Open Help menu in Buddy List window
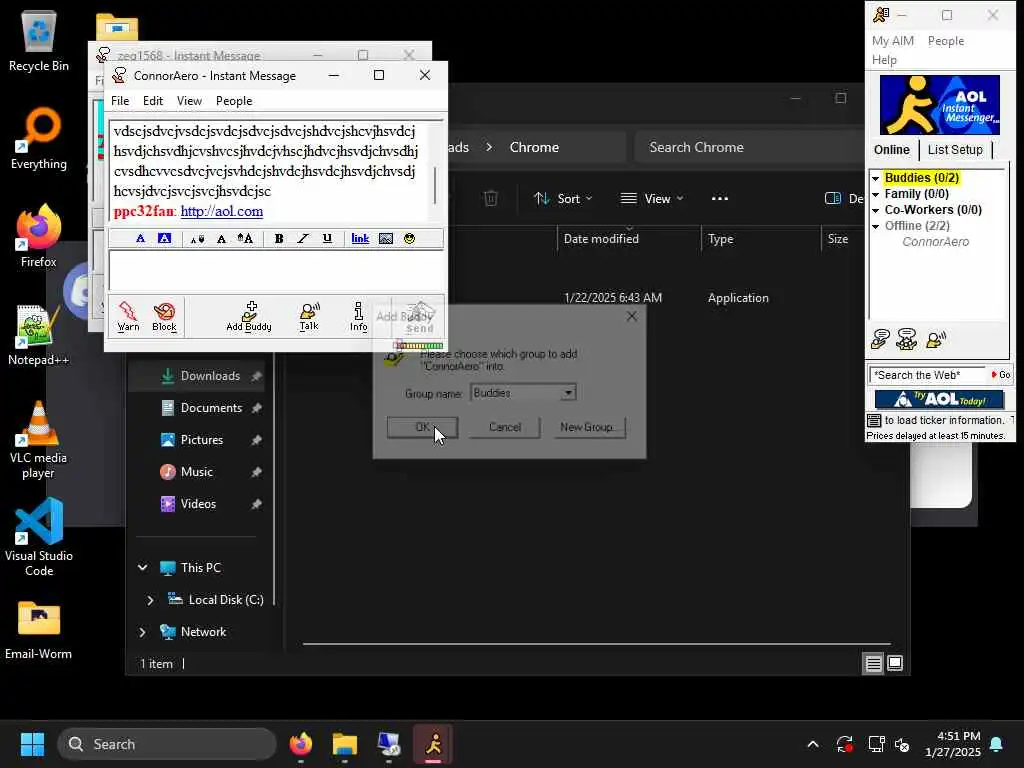The width and height of the screenshot is (1024, 768). tap(884, 59)
